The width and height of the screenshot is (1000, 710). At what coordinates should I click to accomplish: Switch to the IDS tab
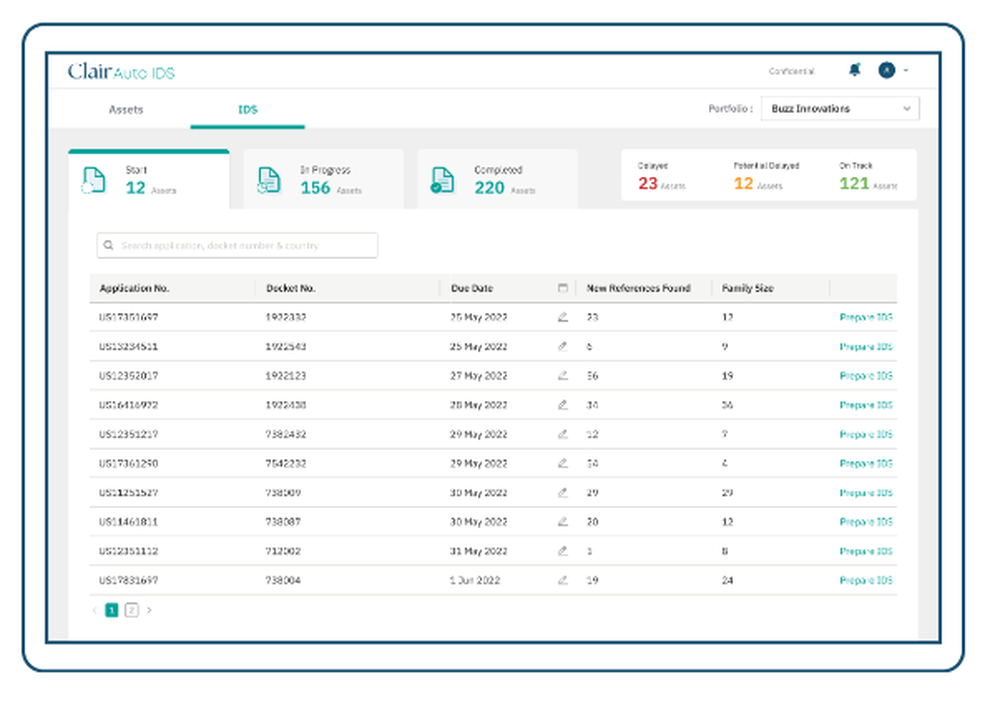tap(247, 110)
